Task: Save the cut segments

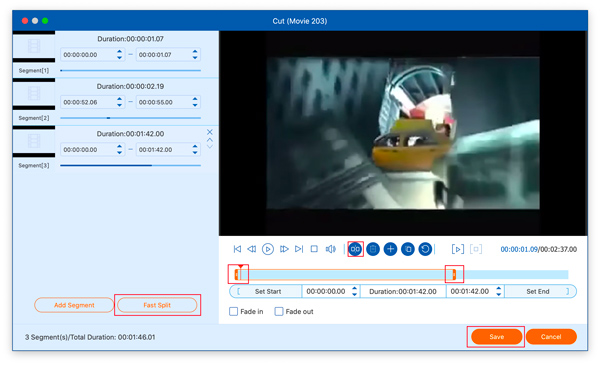Action: click(496, 337)
